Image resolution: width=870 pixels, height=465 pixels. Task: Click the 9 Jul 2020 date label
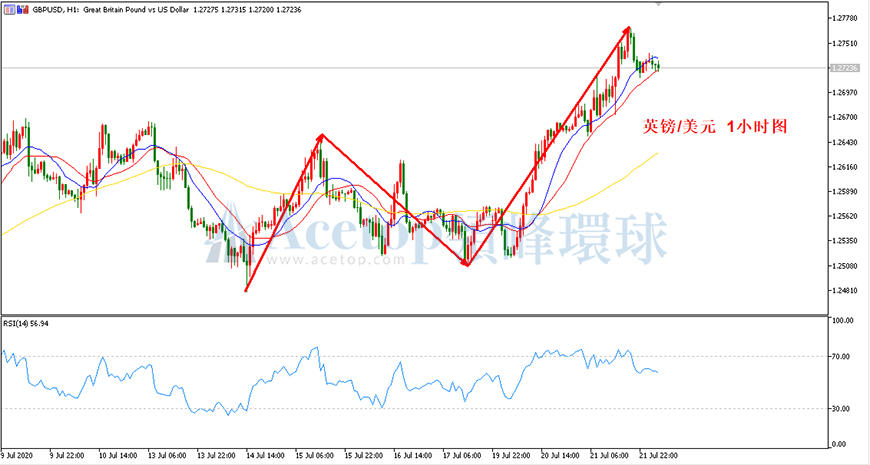click(x=17, y=456)
